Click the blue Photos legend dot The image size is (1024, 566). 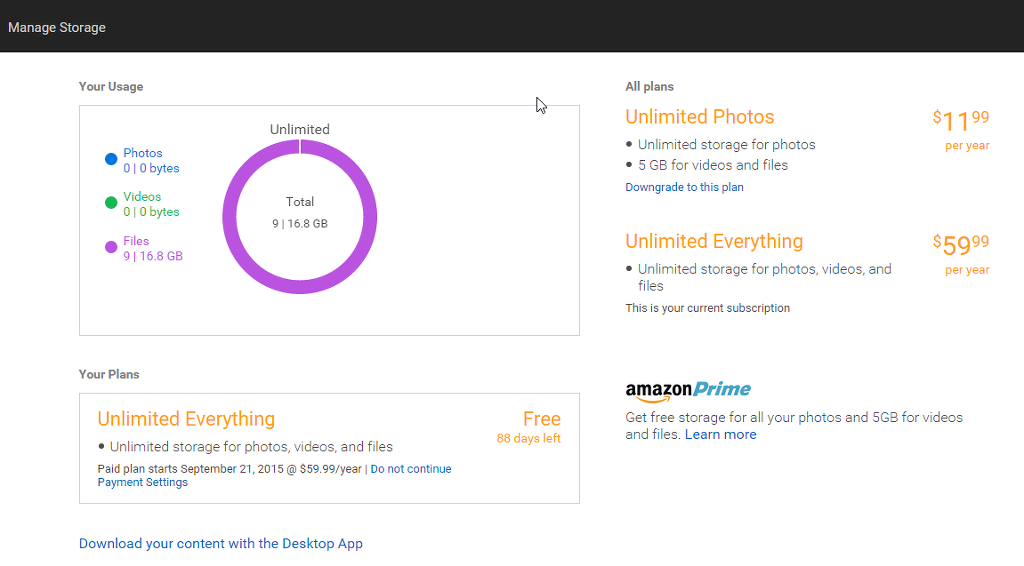tap(111, 159)
